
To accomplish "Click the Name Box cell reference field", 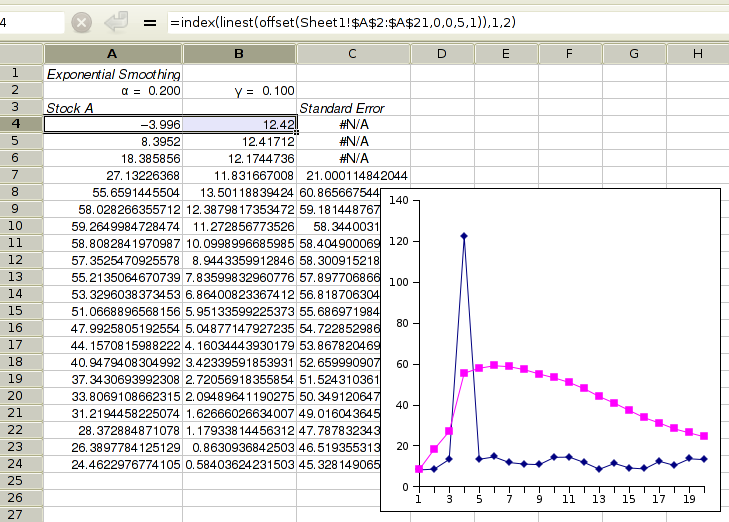I will [x=31, y=22].
